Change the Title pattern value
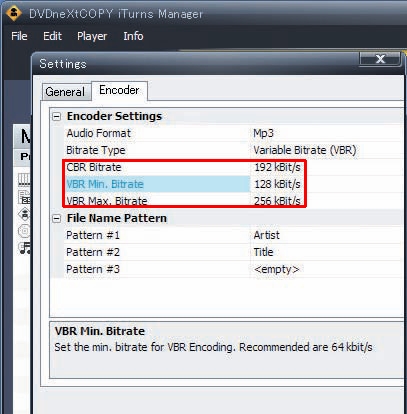 (263, 252)
